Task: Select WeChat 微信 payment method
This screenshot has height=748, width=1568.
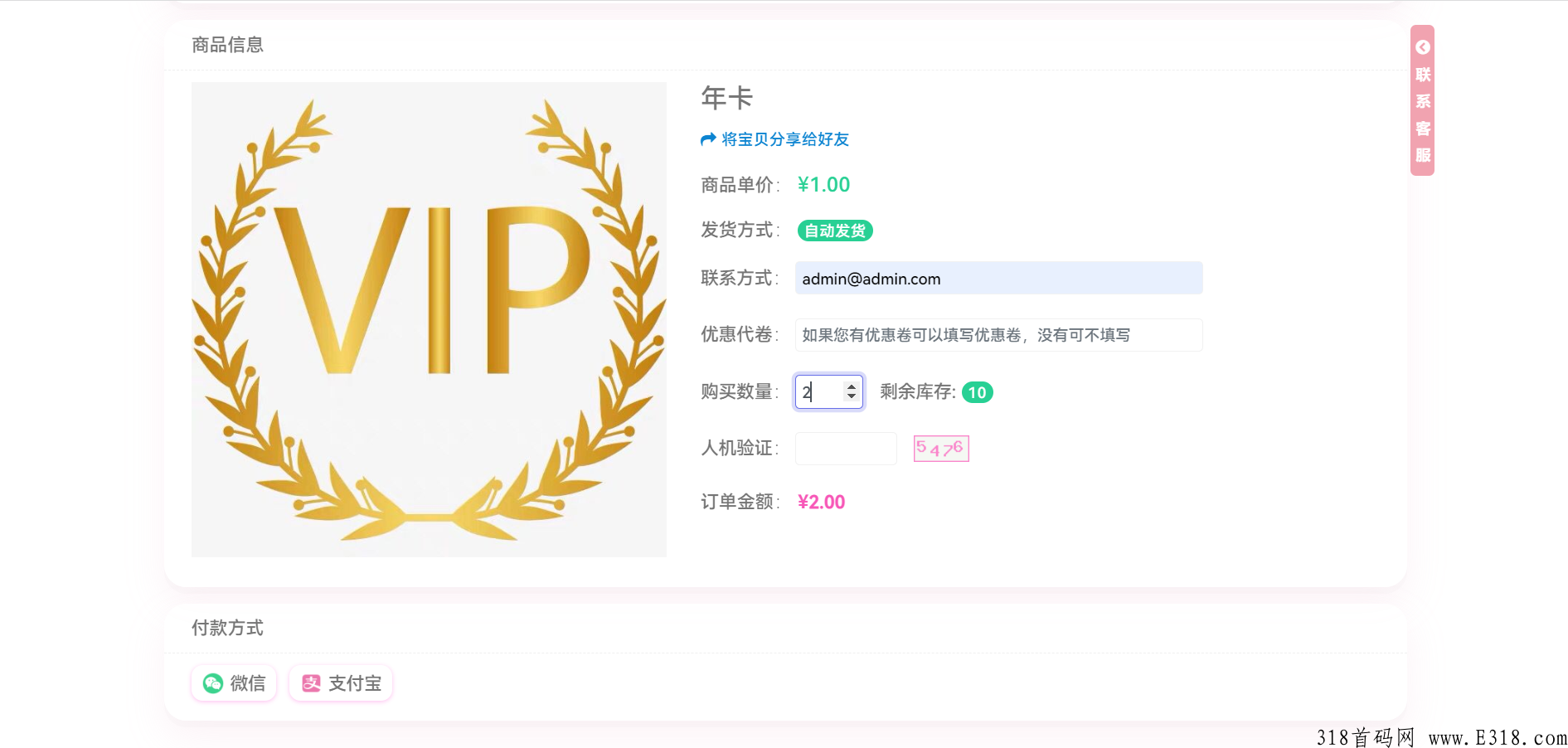Action: tap(234, 683)
